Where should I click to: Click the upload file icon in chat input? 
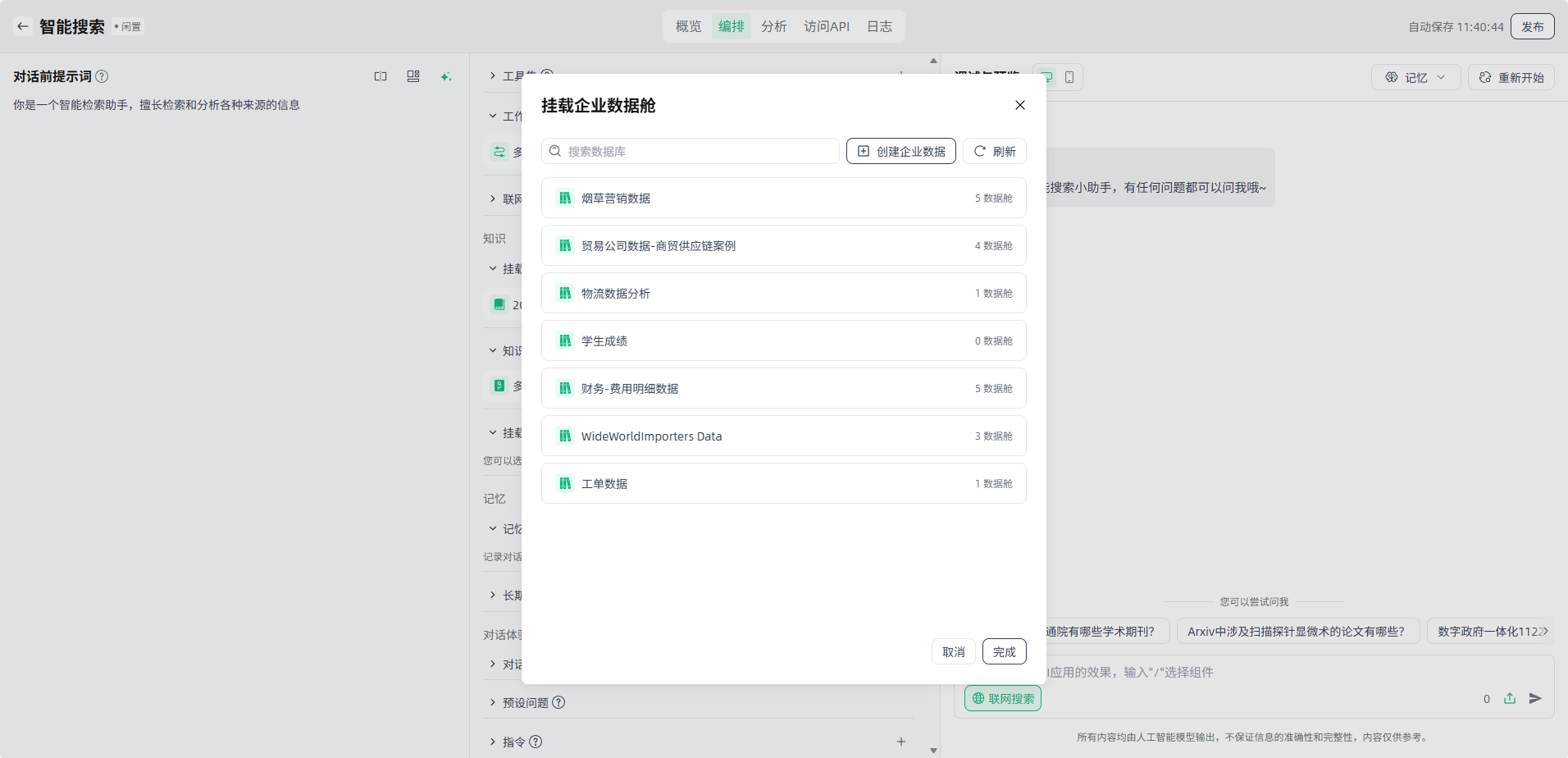1510,698
